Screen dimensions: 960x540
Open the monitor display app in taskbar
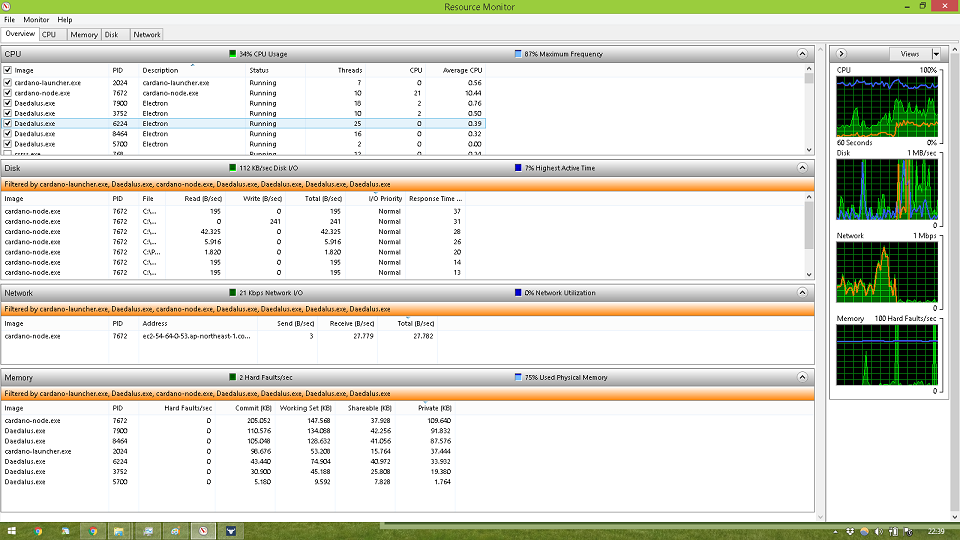[148, 531]
